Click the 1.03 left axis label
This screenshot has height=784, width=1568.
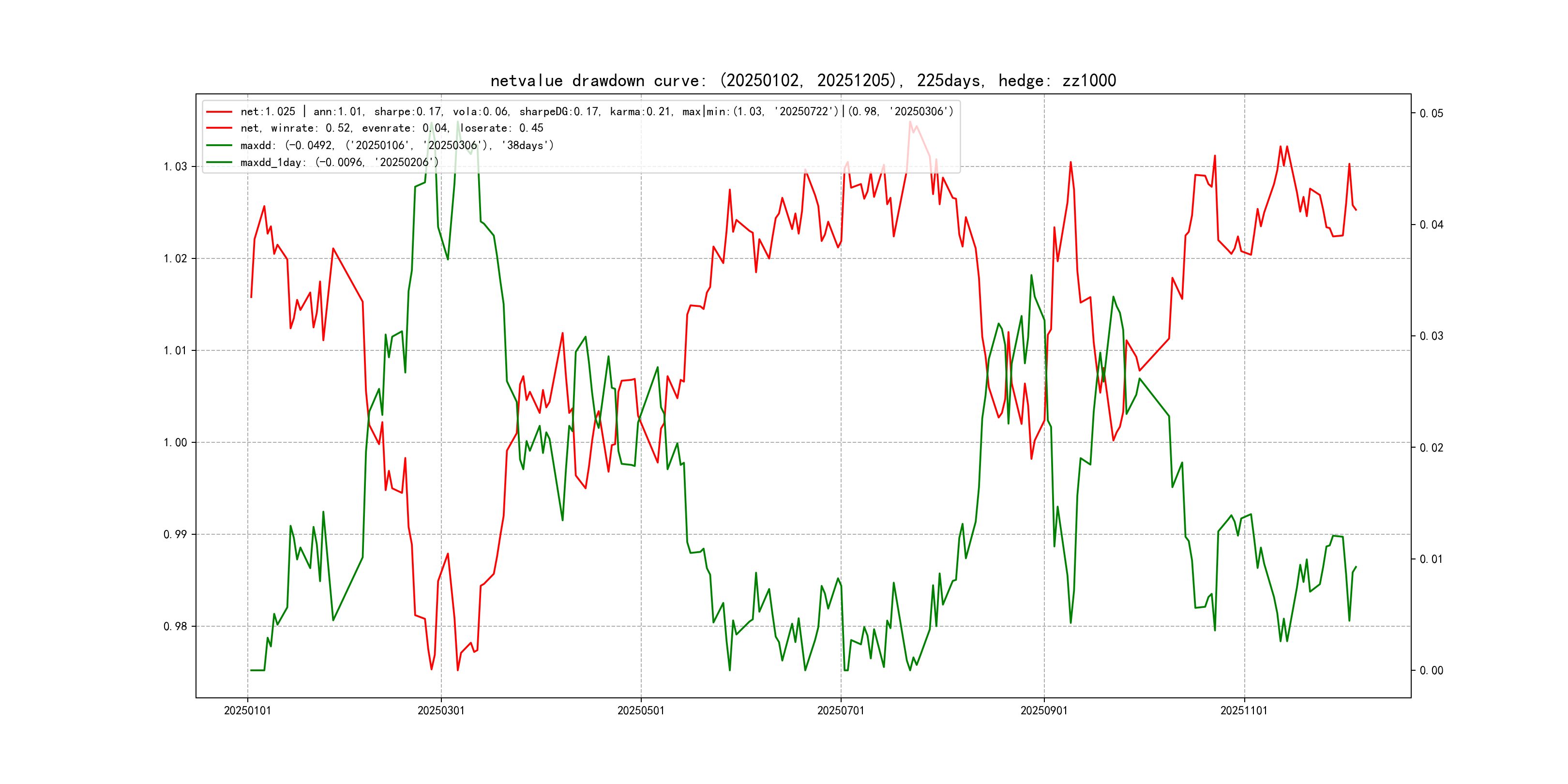point(175,167)
